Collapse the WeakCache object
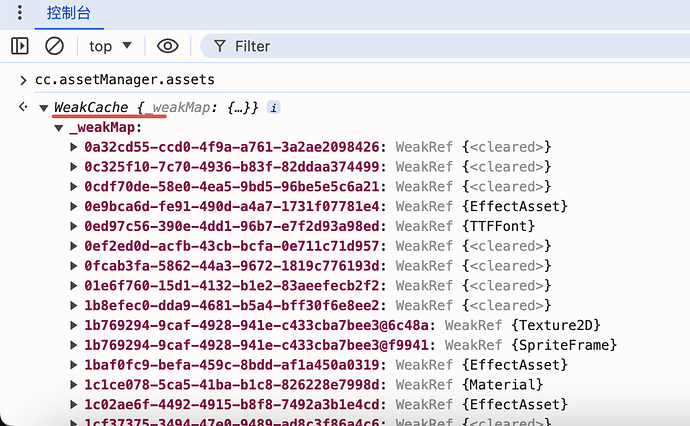The image size is (690, 426). (x=43, y=108)
